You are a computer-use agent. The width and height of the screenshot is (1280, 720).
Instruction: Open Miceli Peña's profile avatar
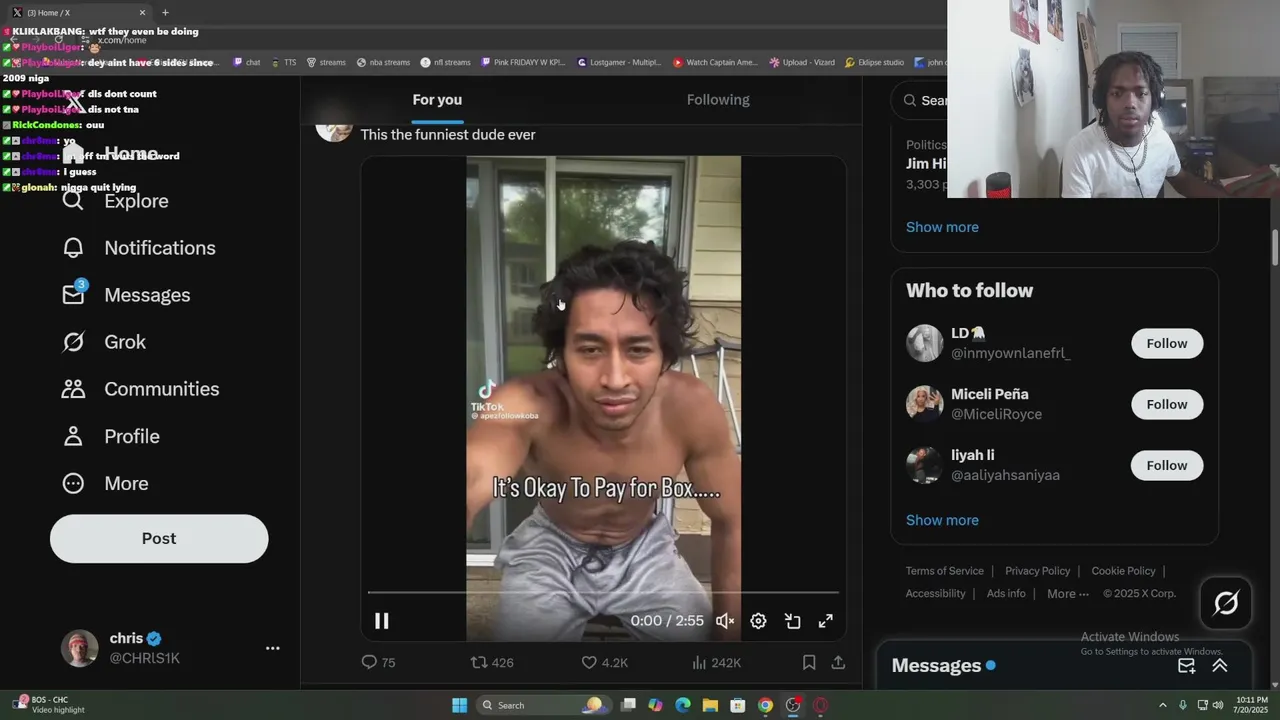924,404
